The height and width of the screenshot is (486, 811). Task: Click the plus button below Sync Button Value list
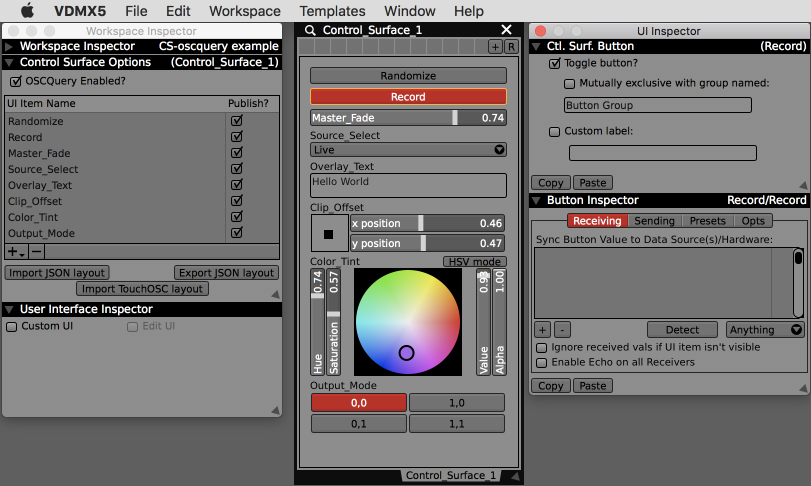click(x=542, y=330)
